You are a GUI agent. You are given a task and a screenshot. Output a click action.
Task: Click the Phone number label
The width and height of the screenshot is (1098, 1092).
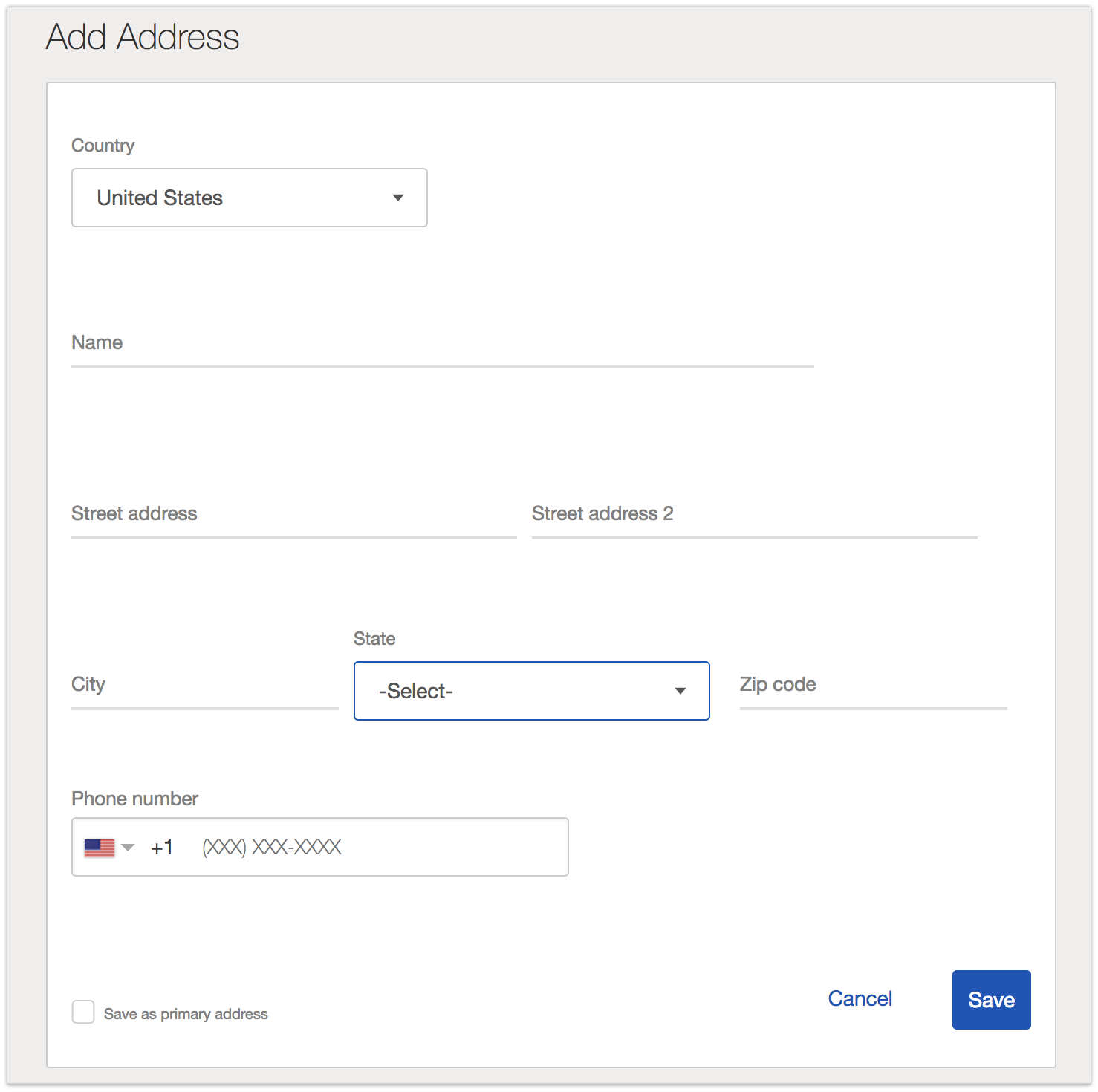[x=134, y=799]
